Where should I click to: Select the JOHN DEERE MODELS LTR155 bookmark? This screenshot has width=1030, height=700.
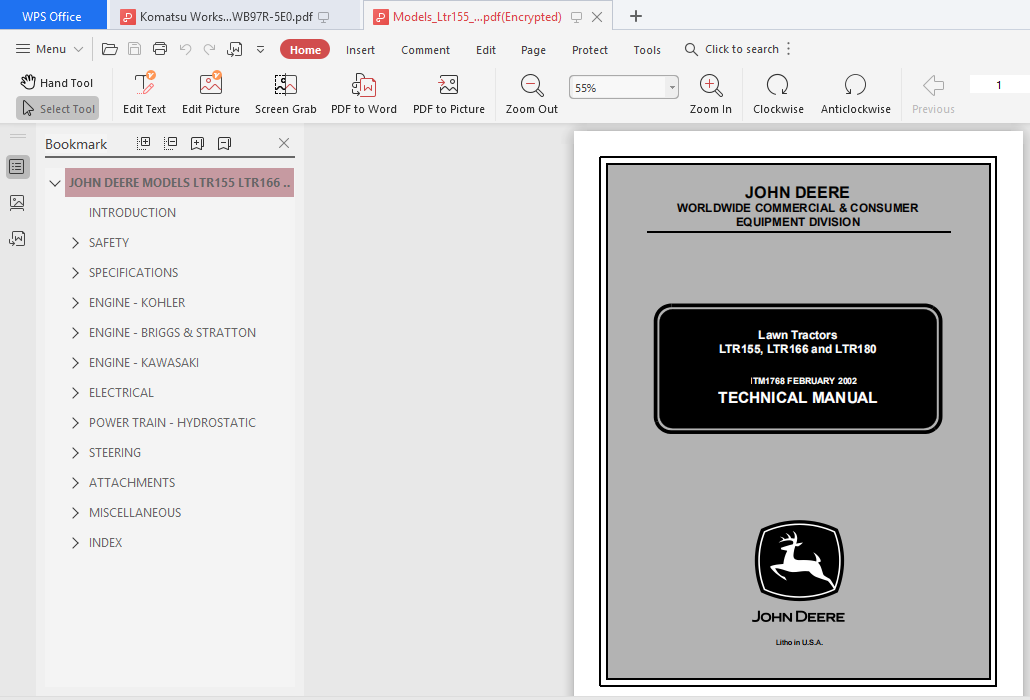click(179, 183)
